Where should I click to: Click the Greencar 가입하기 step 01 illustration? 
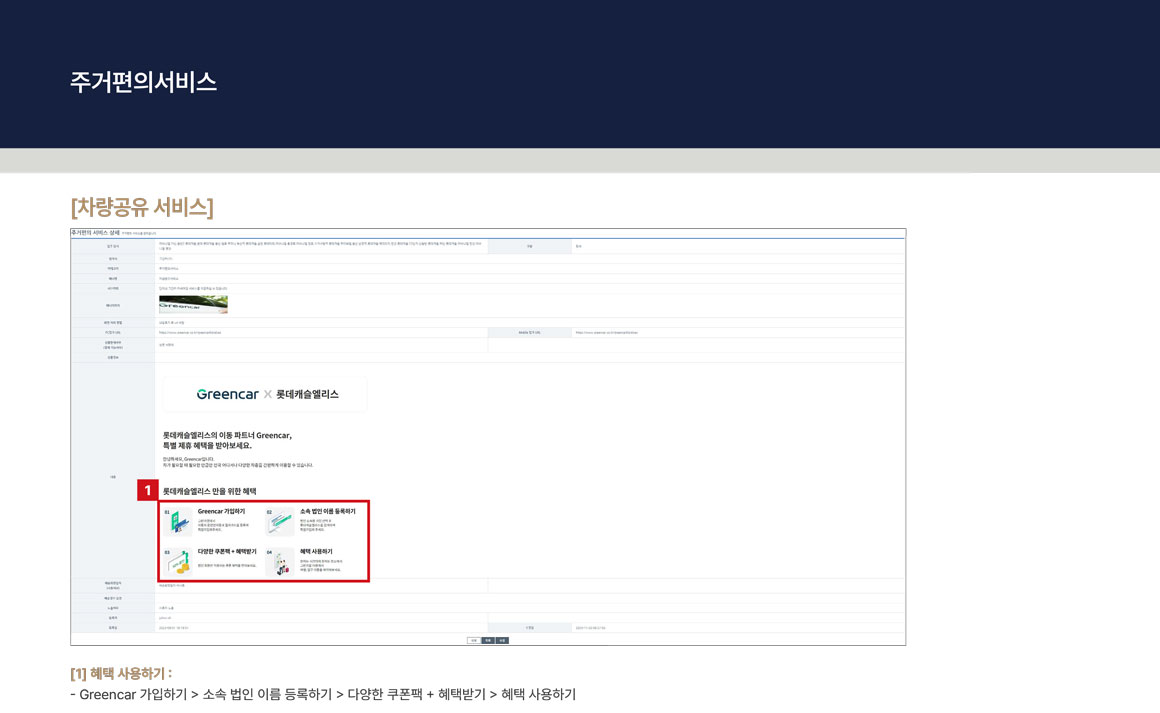[179, 522]
